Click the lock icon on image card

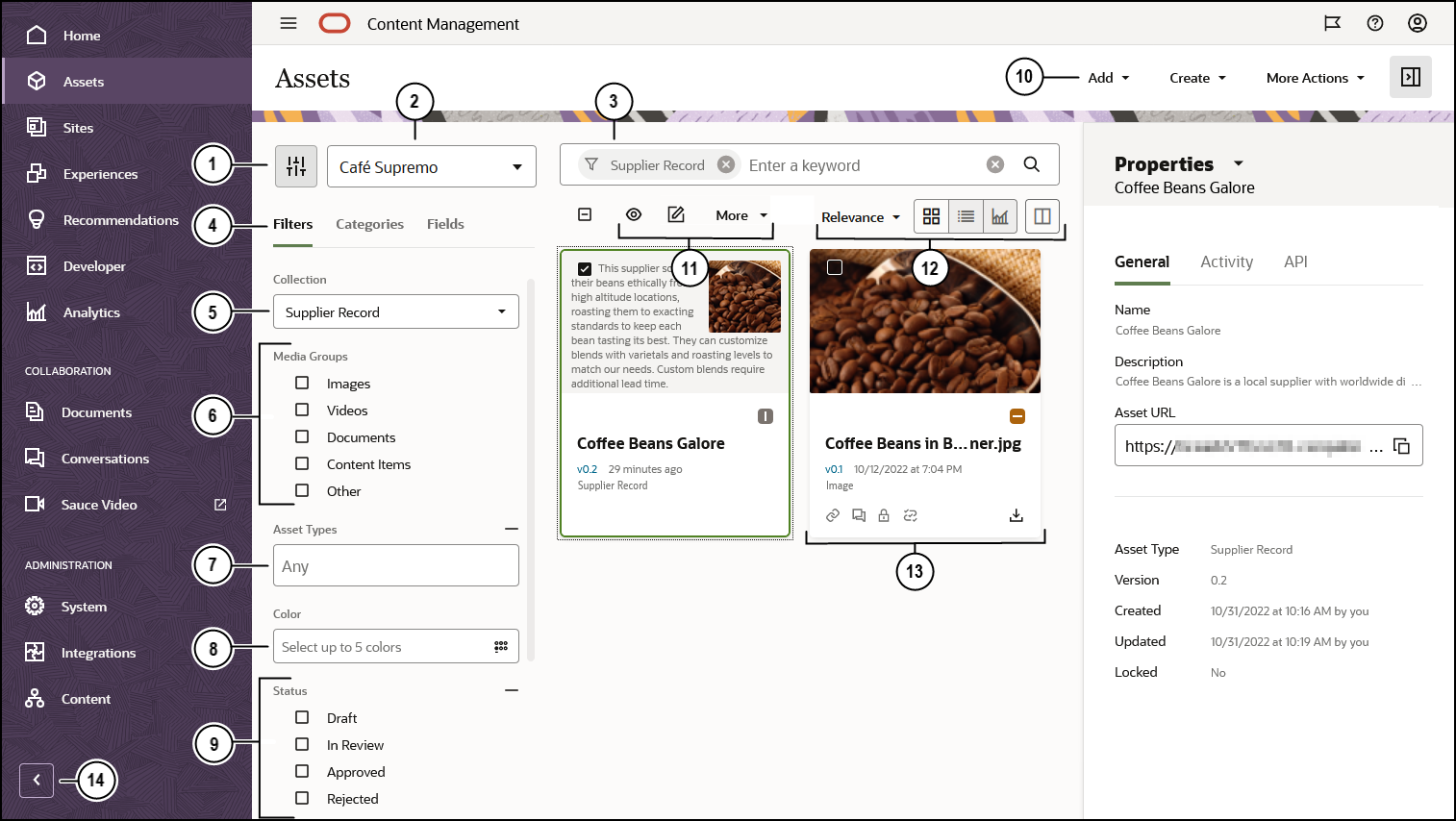click(884, 515)
